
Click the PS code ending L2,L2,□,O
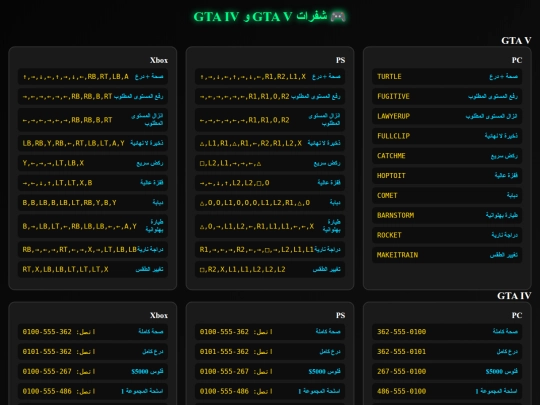pyautogui.click(x=235, y=183)
